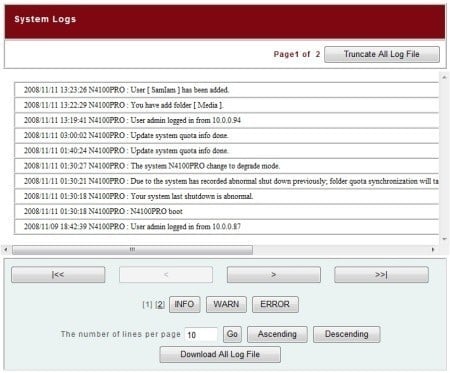Click the horizontal scrollbar thumb
Viewport: 450px width, 373px height.
[x=132, y=250]
